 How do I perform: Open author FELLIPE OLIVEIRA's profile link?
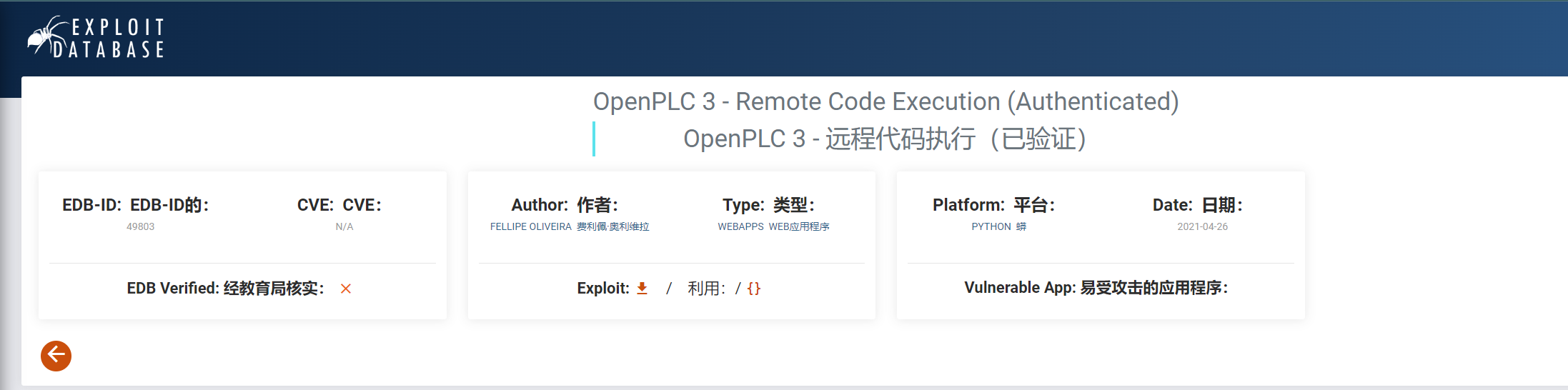click(530, 226)
